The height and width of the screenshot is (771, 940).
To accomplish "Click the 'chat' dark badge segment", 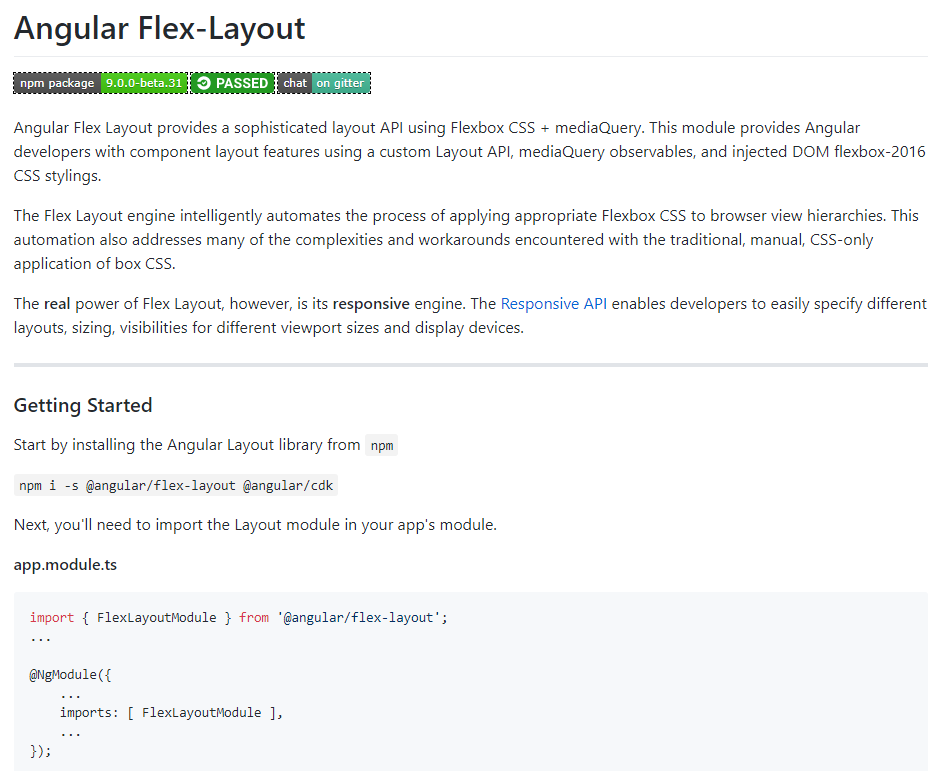I will (294, 83).
